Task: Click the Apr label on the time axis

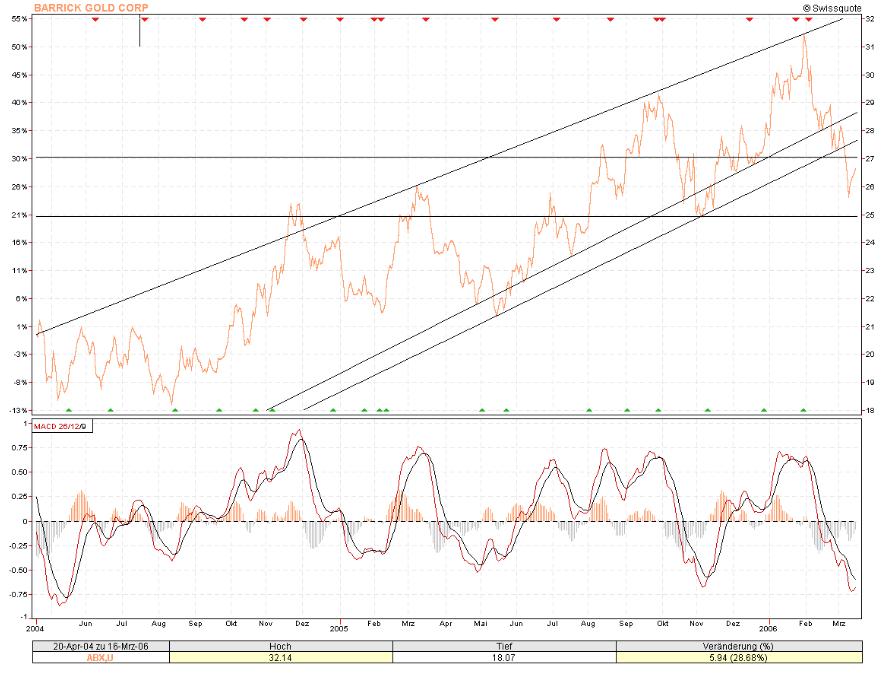Action: click(446, 624)
